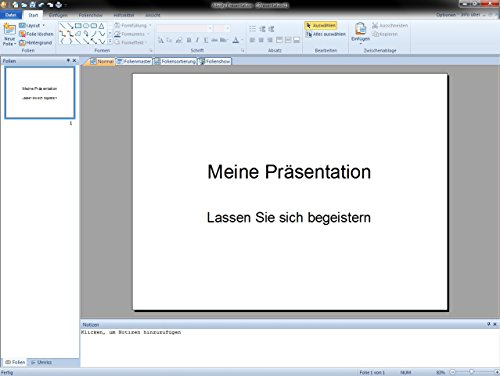Close the Notizen panel
This screenshot has width=500, height=376.
[495, 324]
